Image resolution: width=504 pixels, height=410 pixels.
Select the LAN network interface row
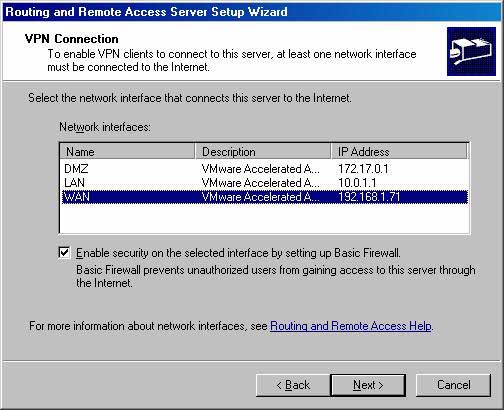pos(265,183)
